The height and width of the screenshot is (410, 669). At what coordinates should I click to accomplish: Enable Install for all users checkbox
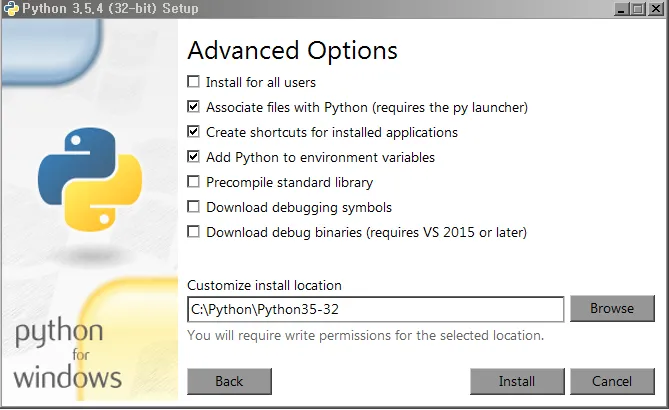[193, 81]
